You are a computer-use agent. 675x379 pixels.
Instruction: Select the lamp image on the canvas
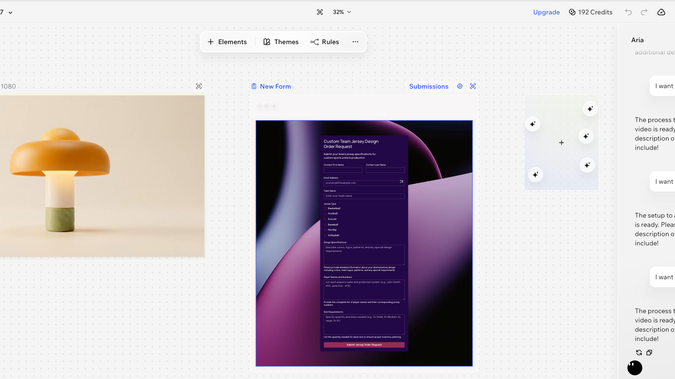(102, 176)
